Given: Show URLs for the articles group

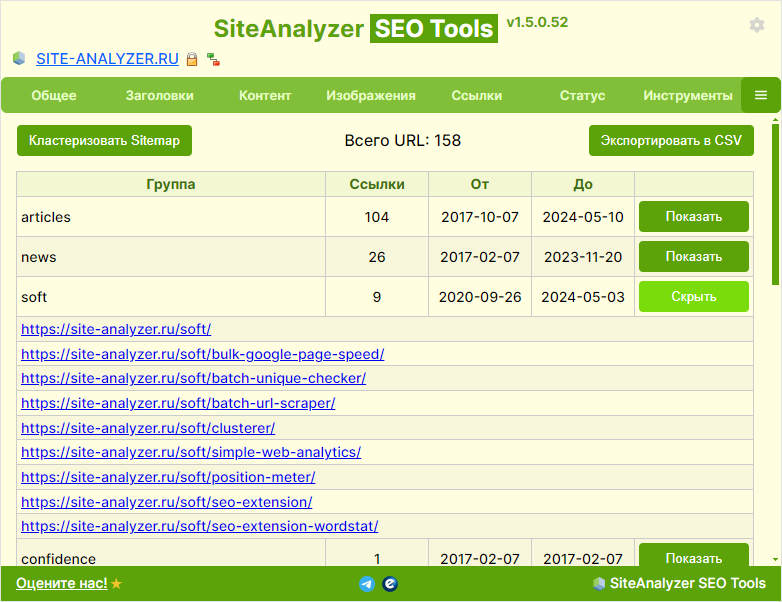Looking at the screenshot, I should point(694,216).
